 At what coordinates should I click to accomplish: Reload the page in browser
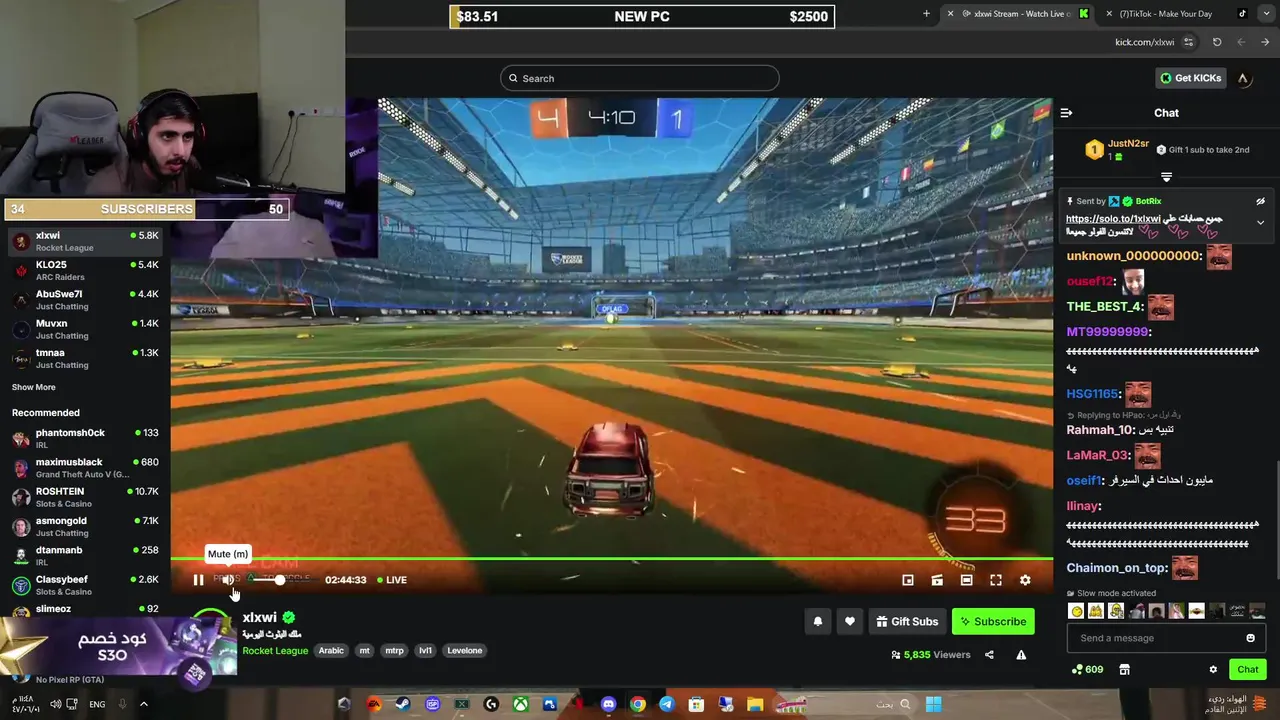(1217, 42)
